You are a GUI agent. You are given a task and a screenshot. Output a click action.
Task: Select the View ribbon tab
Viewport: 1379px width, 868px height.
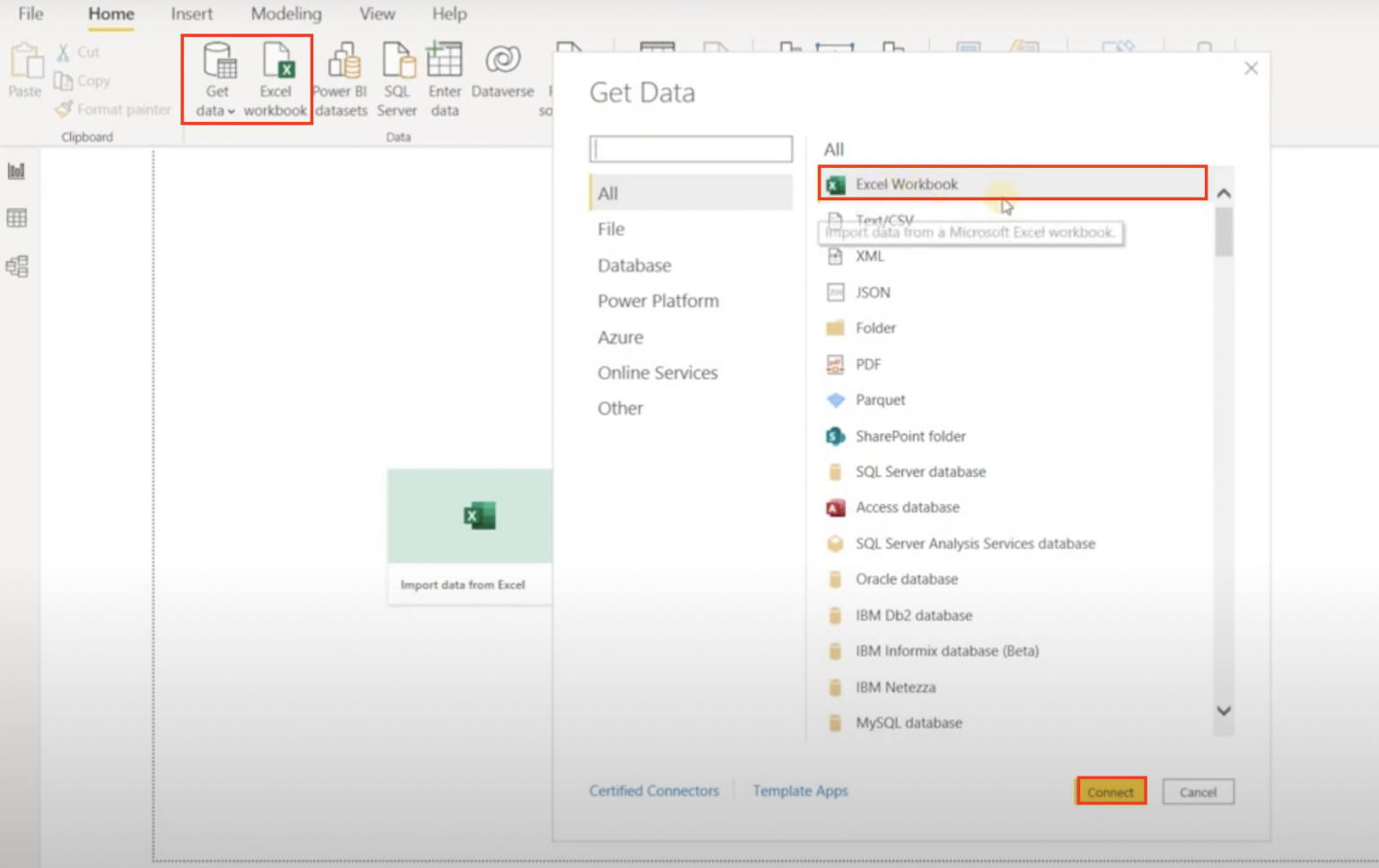pos(377,13)
